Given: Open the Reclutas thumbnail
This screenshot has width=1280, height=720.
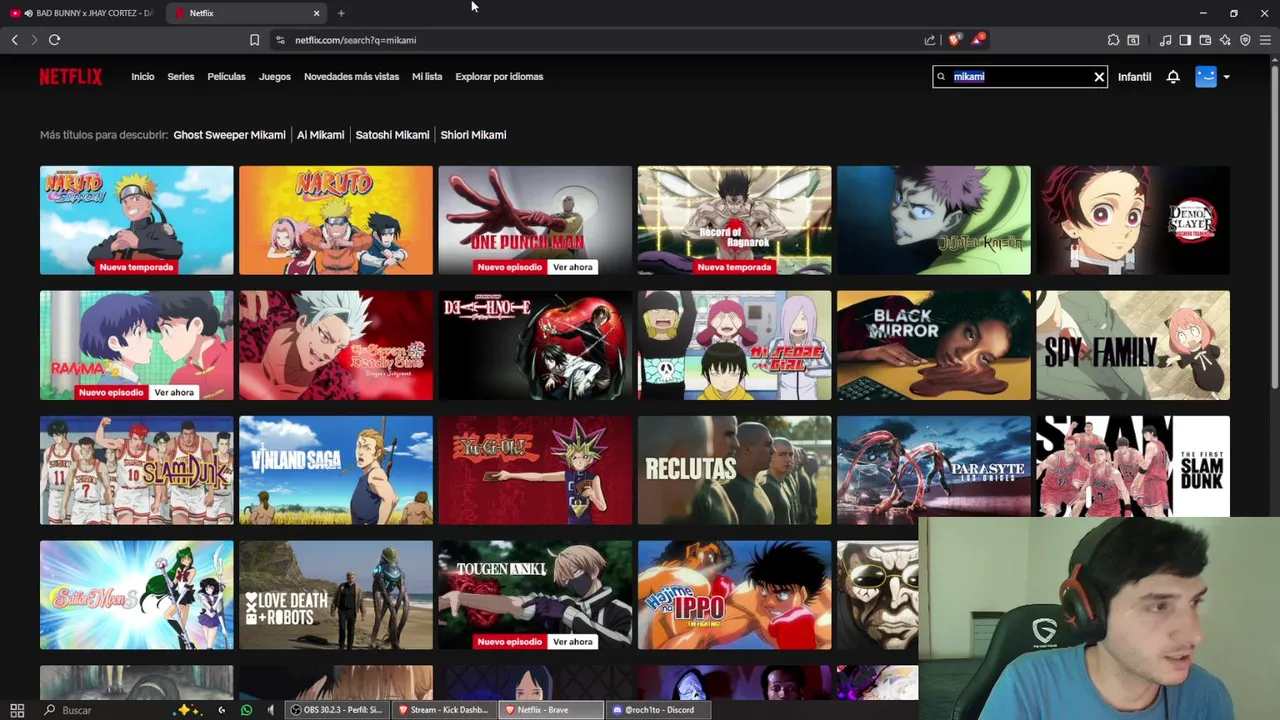Looking at the screenshot, I should [734, 470].
